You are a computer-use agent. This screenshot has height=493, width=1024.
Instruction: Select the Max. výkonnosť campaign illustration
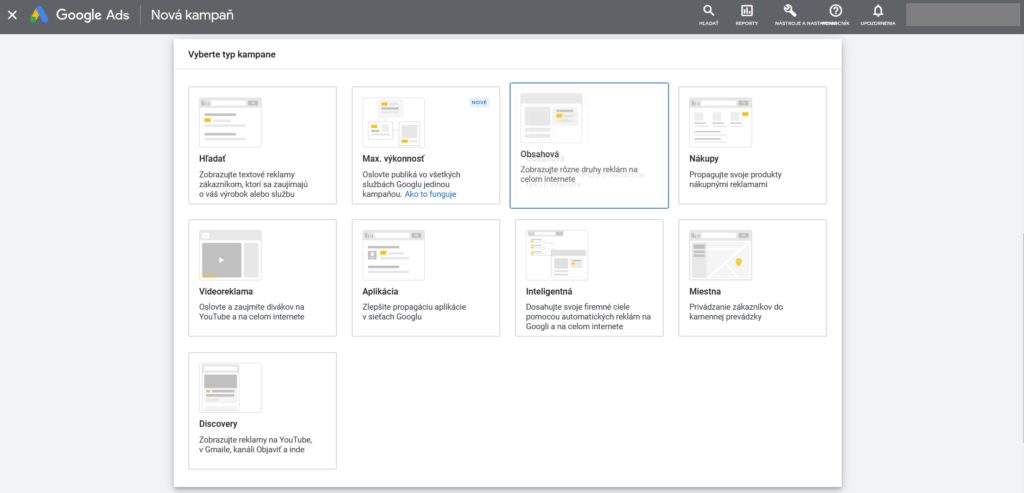coord(393,122)
